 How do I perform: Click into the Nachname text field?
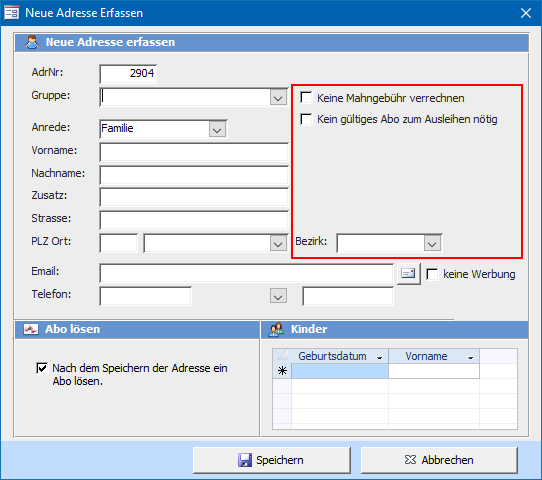click(194, 175)
